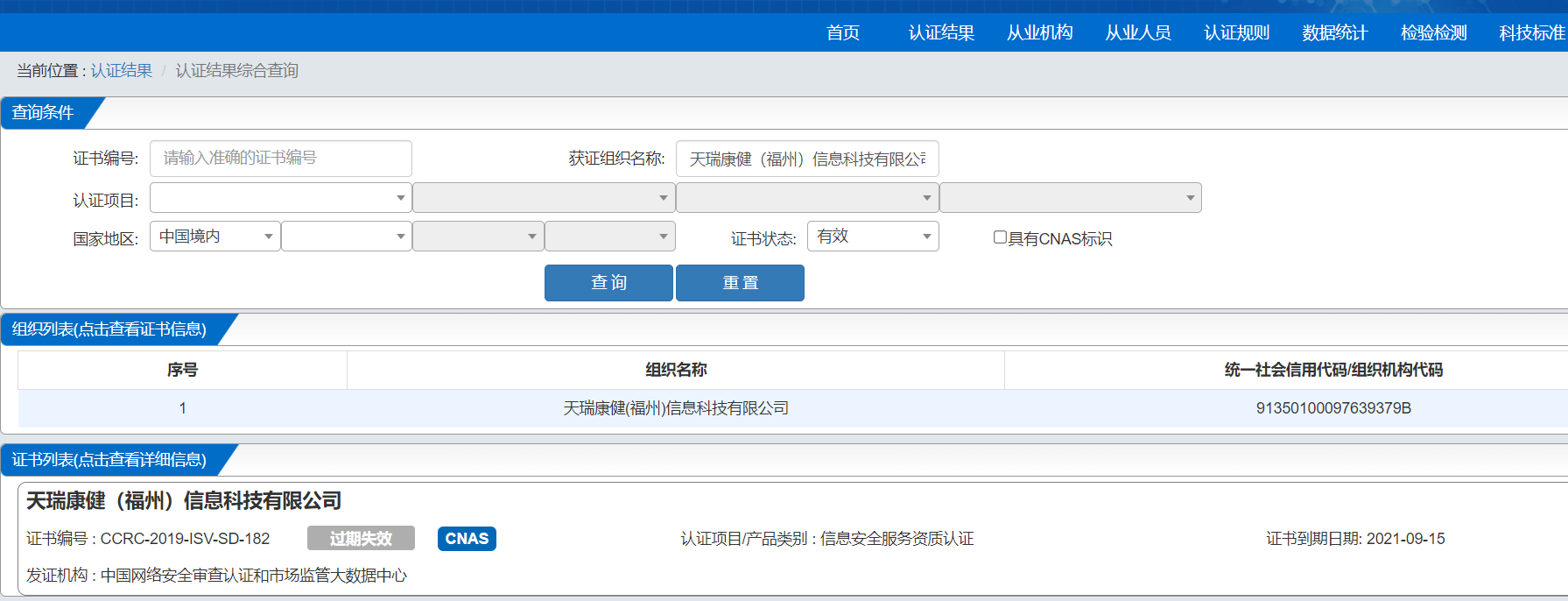Focus the 获证组织名称 input field
This screenshot has height=601, width=1568.
[807, 159]
